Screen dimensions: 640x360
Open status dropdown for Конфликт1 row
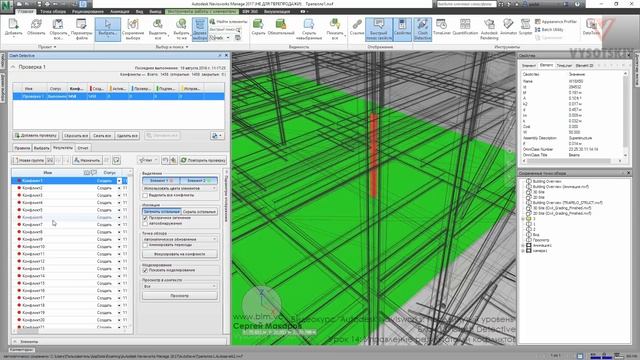coord(119,180)
